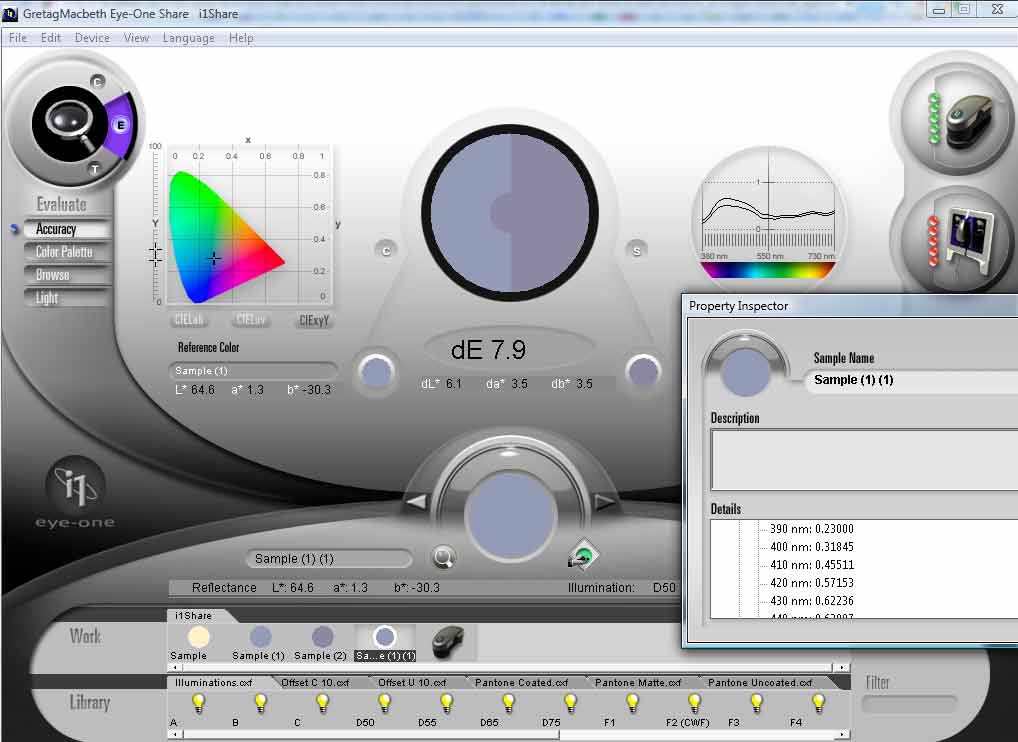The image size is (1018, 742).
Task: Select illuminant D65 light bulb
Action: tap(508, 702)
